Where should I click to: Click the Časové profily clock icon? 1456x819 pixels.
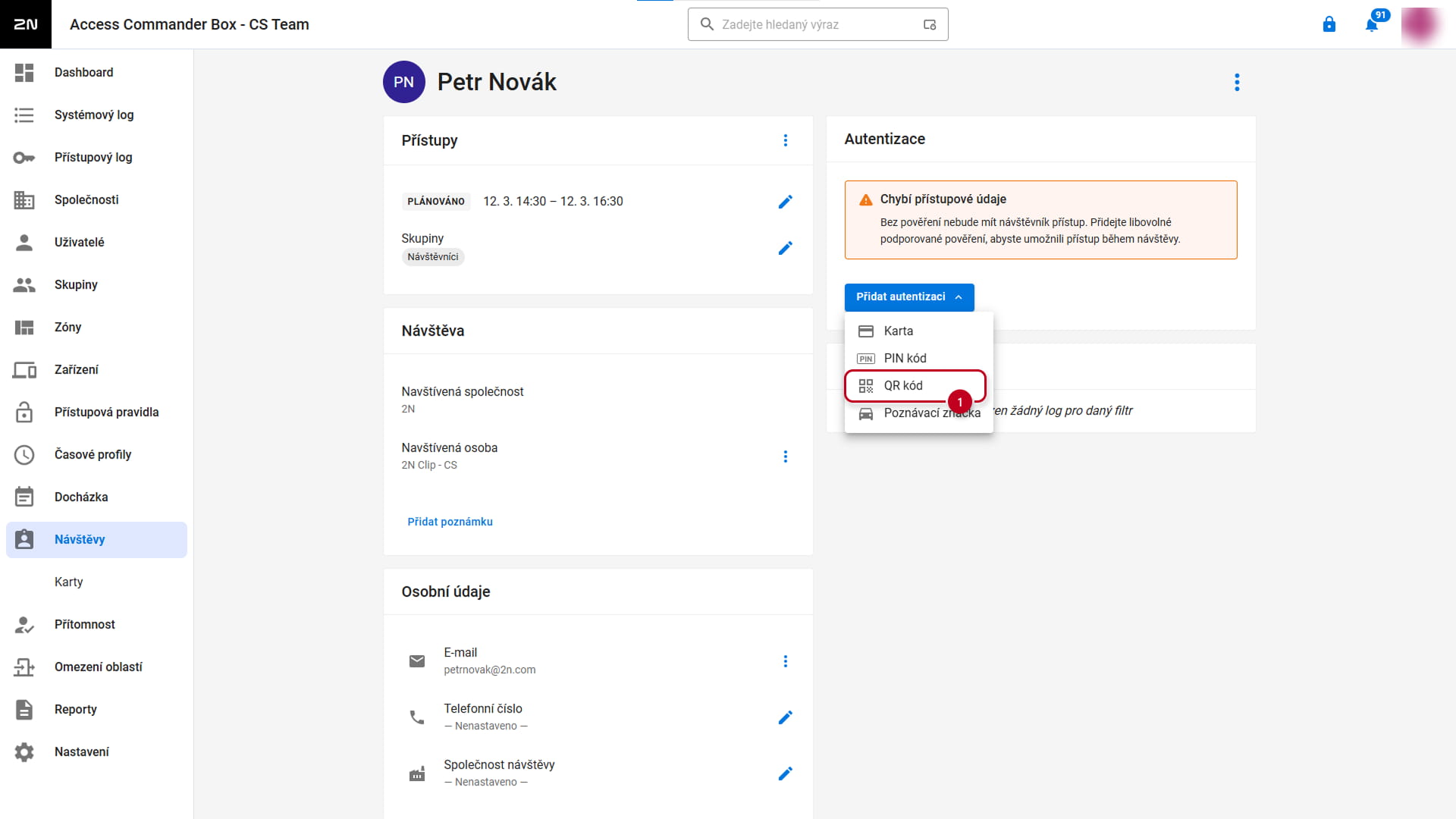(24, 455)
